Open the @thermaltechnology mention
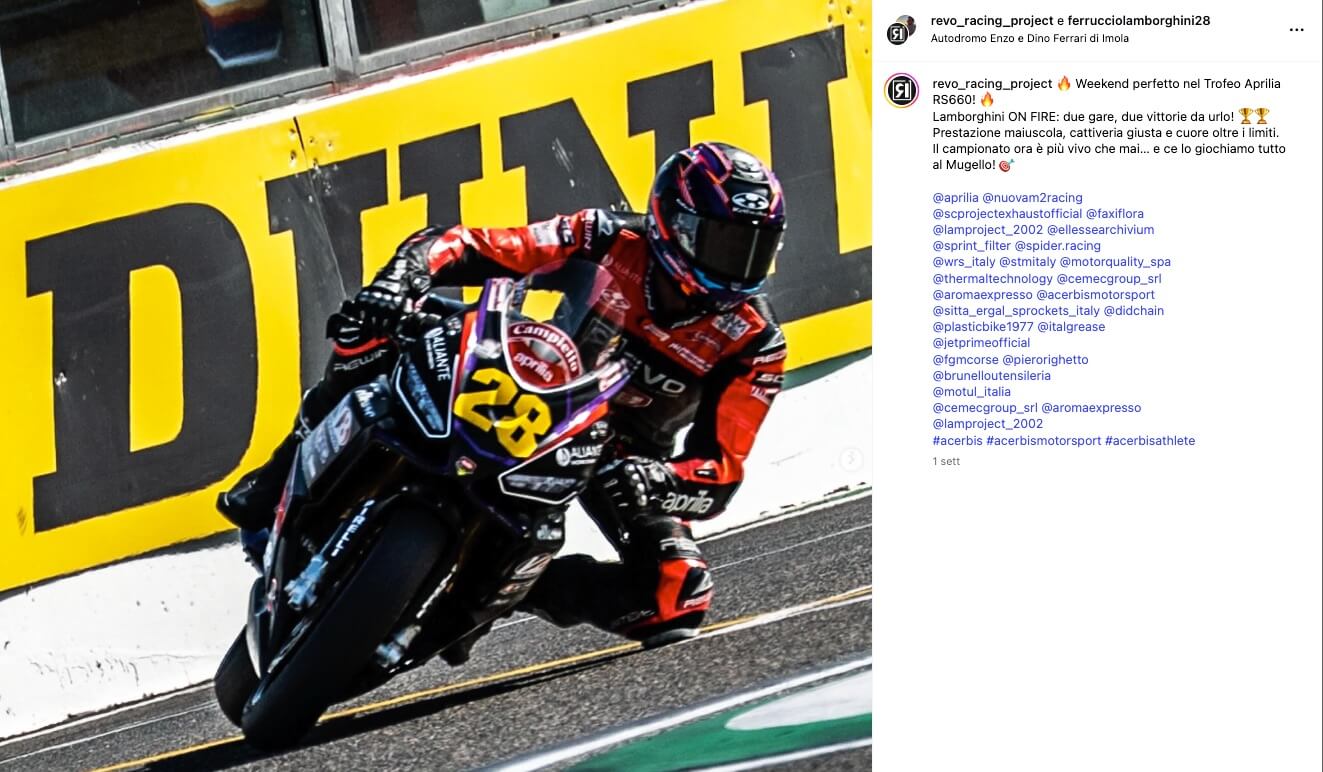This screenshot has height=772, width=1323. pyautogui.click(x=992, y=279)
